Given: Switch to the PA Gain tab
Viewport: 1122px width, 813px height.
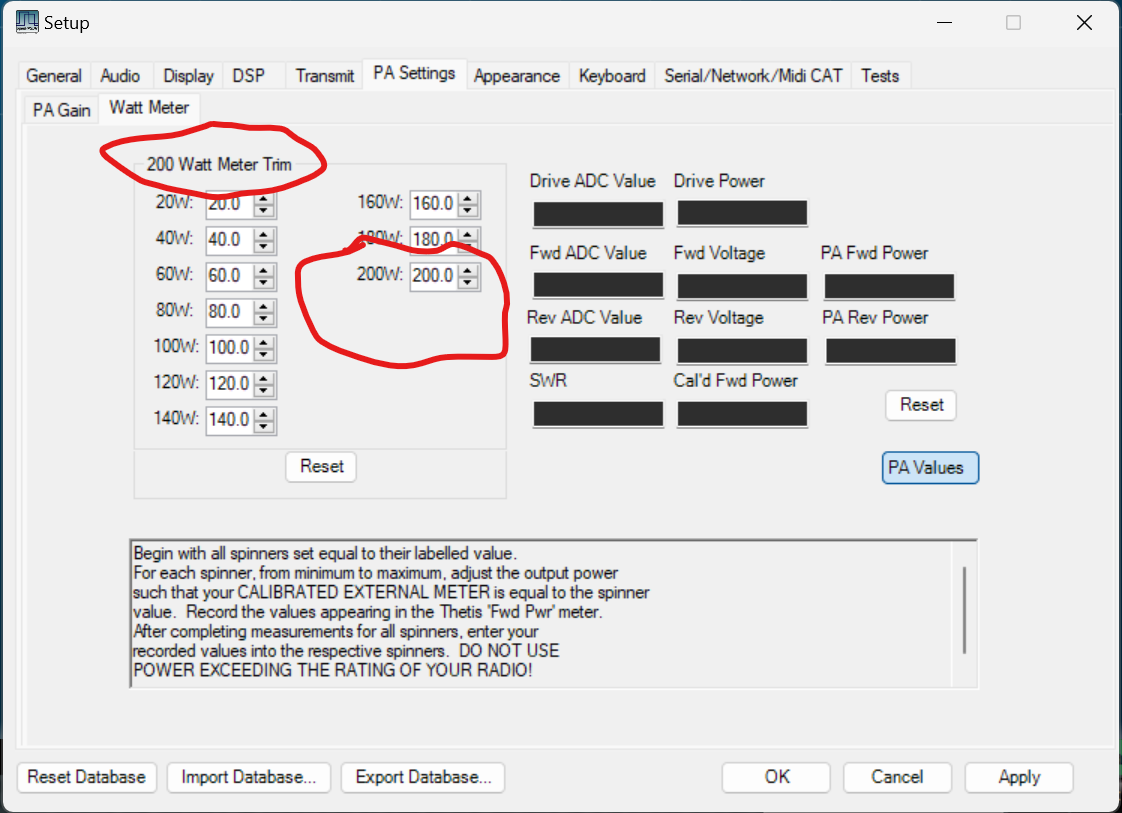Looking at the screenshot, I should pos(60,110).
